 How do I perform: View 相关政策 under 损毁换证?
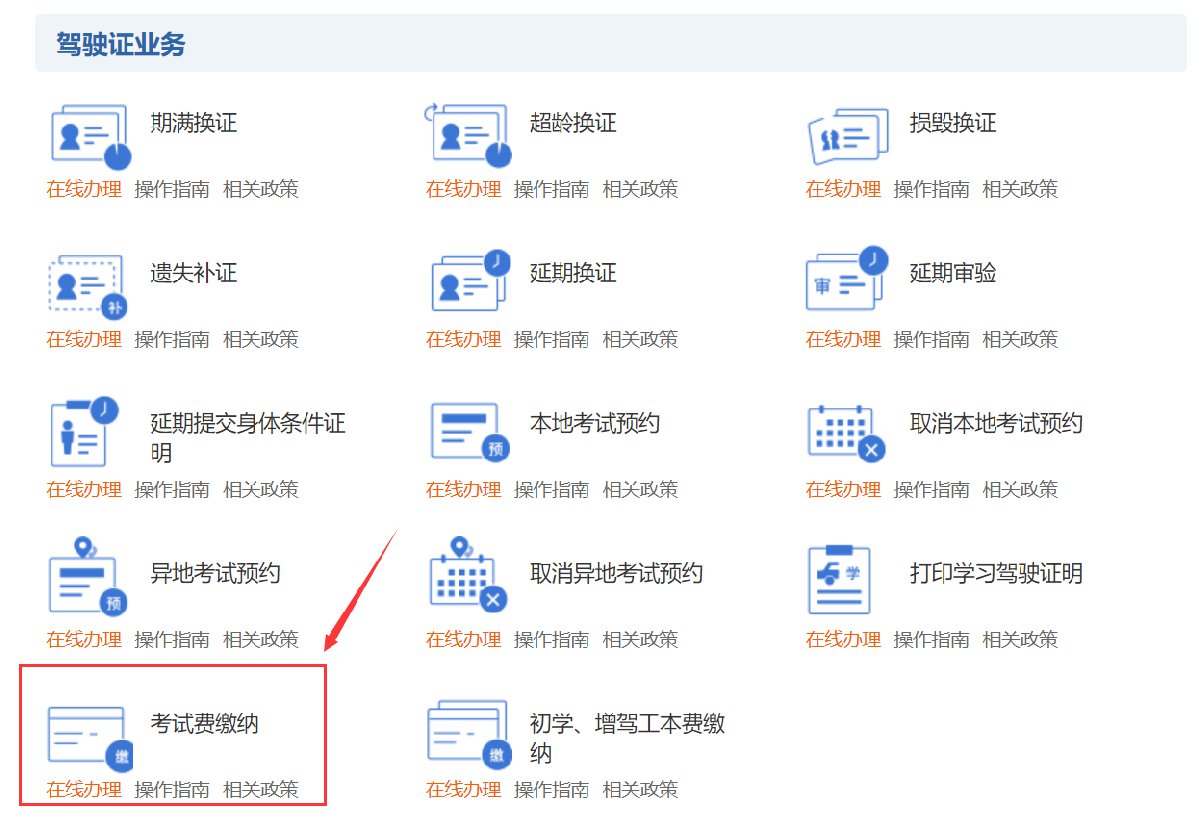click(1019, 189)
